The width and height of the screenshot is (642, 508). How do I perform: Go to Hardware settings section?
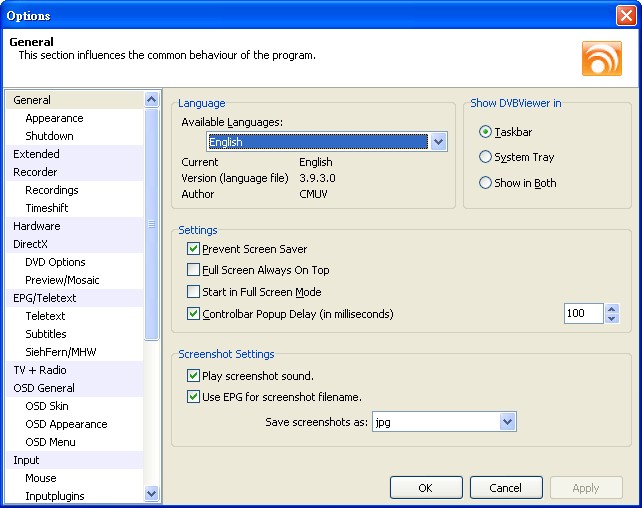[x=37, y=226]
